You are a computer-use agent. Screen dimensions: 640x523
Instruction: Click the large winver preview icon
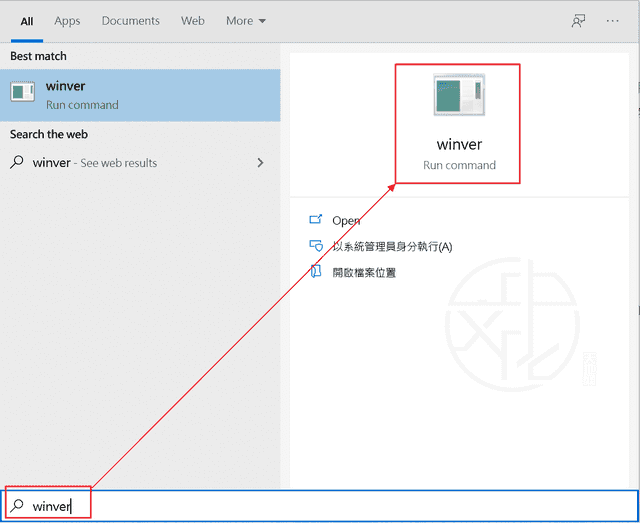coord(459,95)
